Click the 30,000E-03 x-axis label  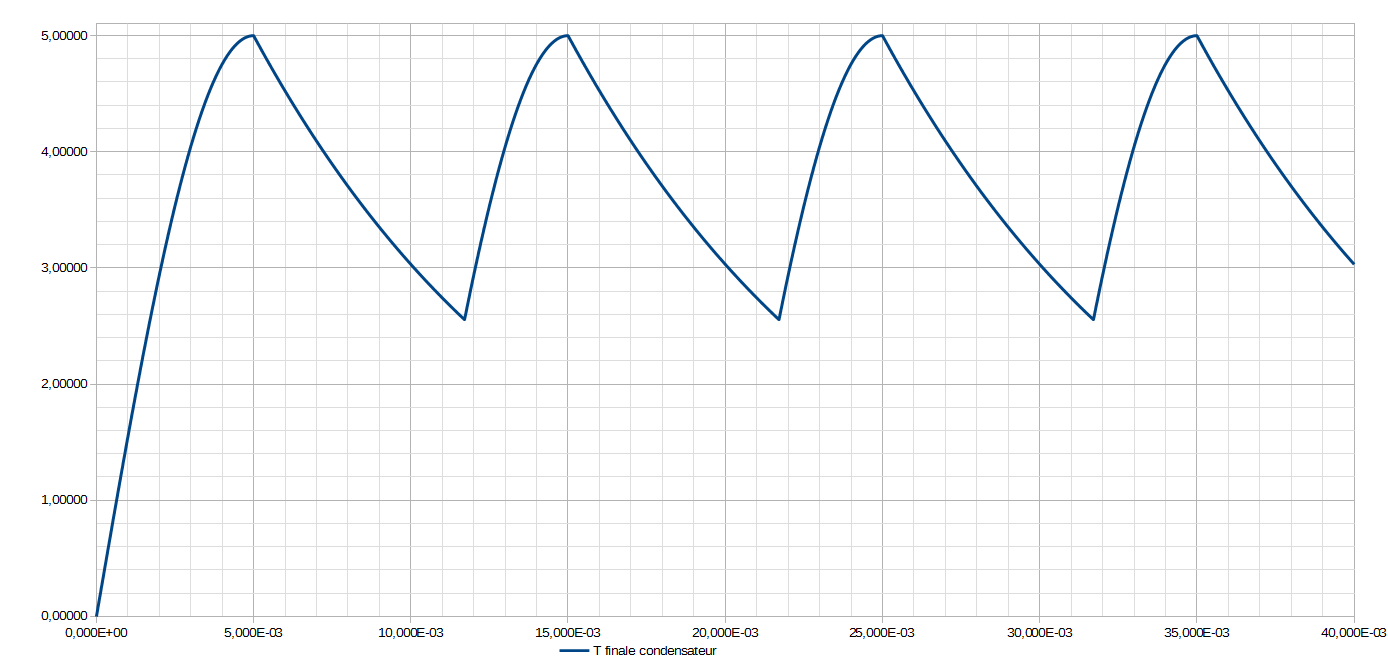[x=1039, y=633]
